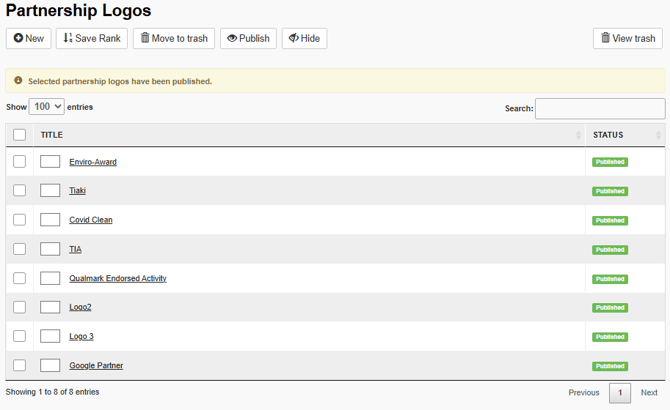Click the Logo2 thumbnail
The height and width of the screenshot is (410, 670).
(x=50, y=307)
